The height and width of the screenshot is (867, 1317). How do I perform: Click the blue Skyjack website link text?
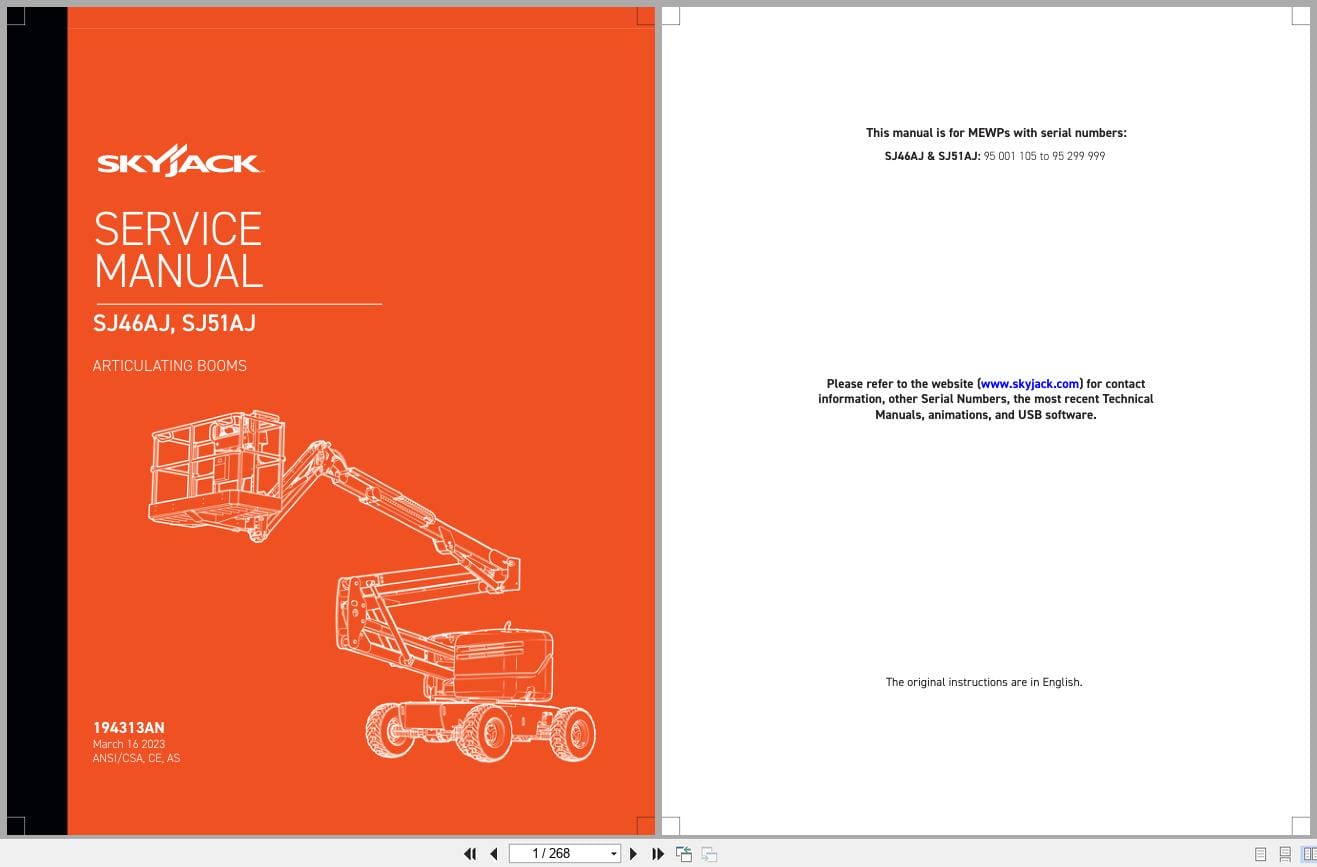[x=1029, y=383]
